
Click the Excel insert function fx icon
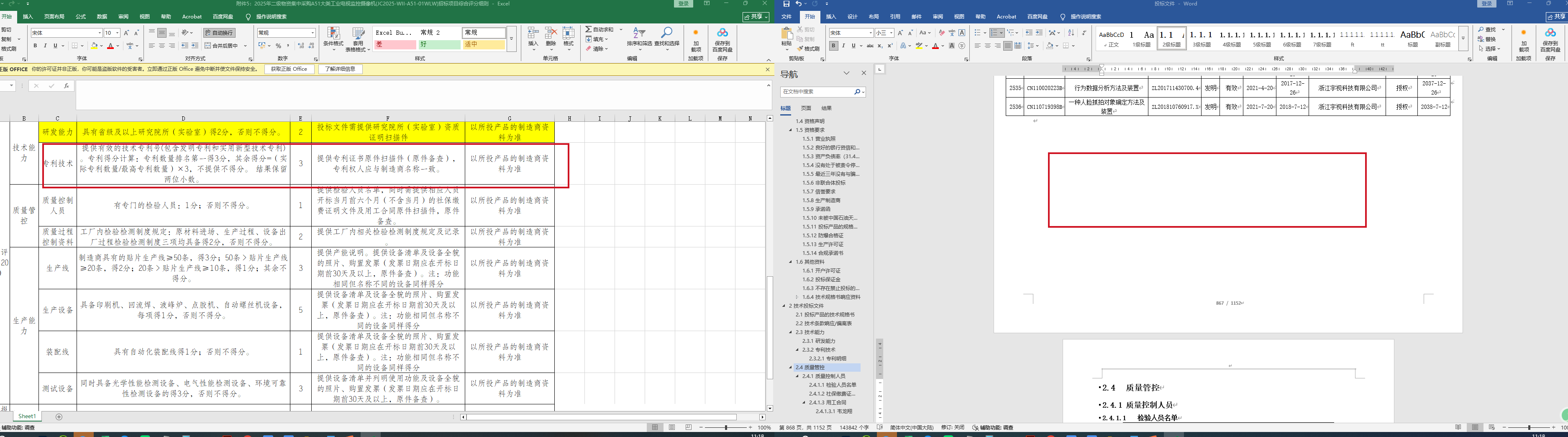[67, 86]
